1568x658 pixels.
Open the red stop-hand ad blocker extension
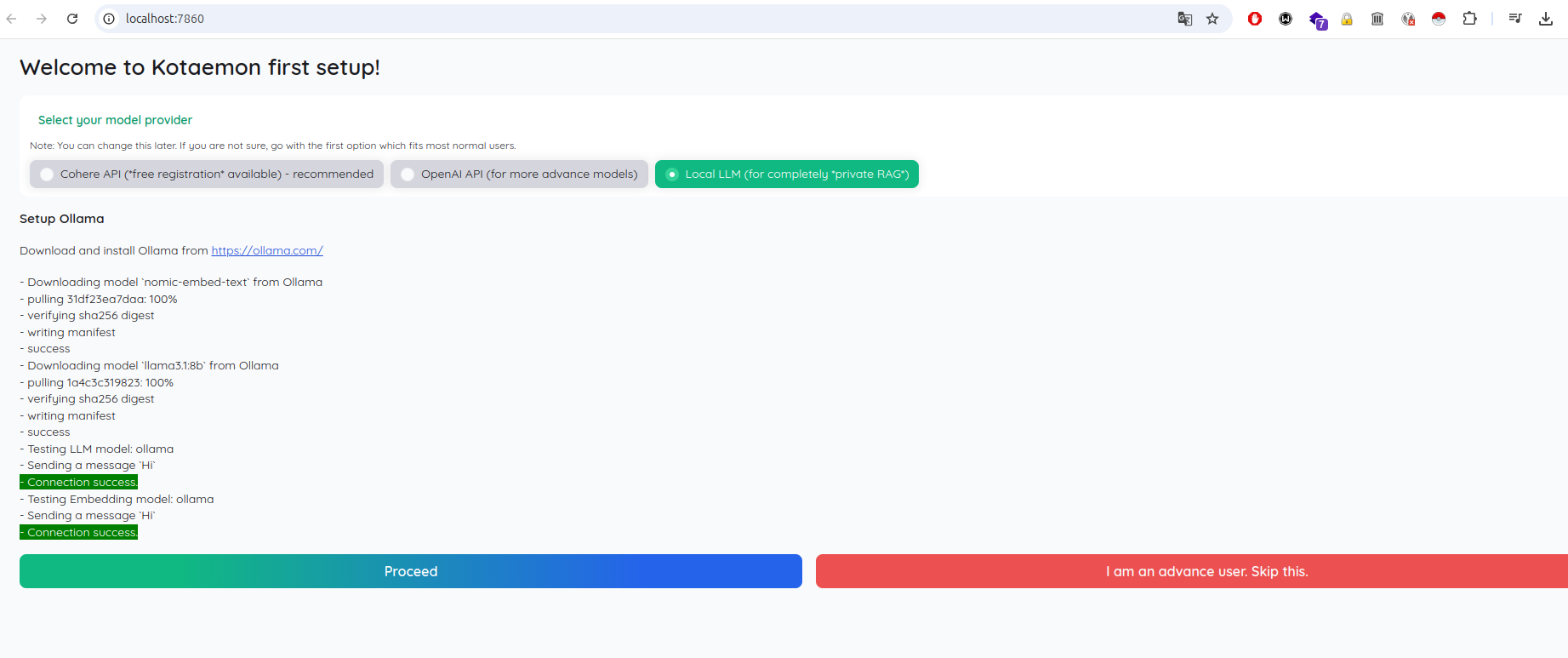point(1255,19)
